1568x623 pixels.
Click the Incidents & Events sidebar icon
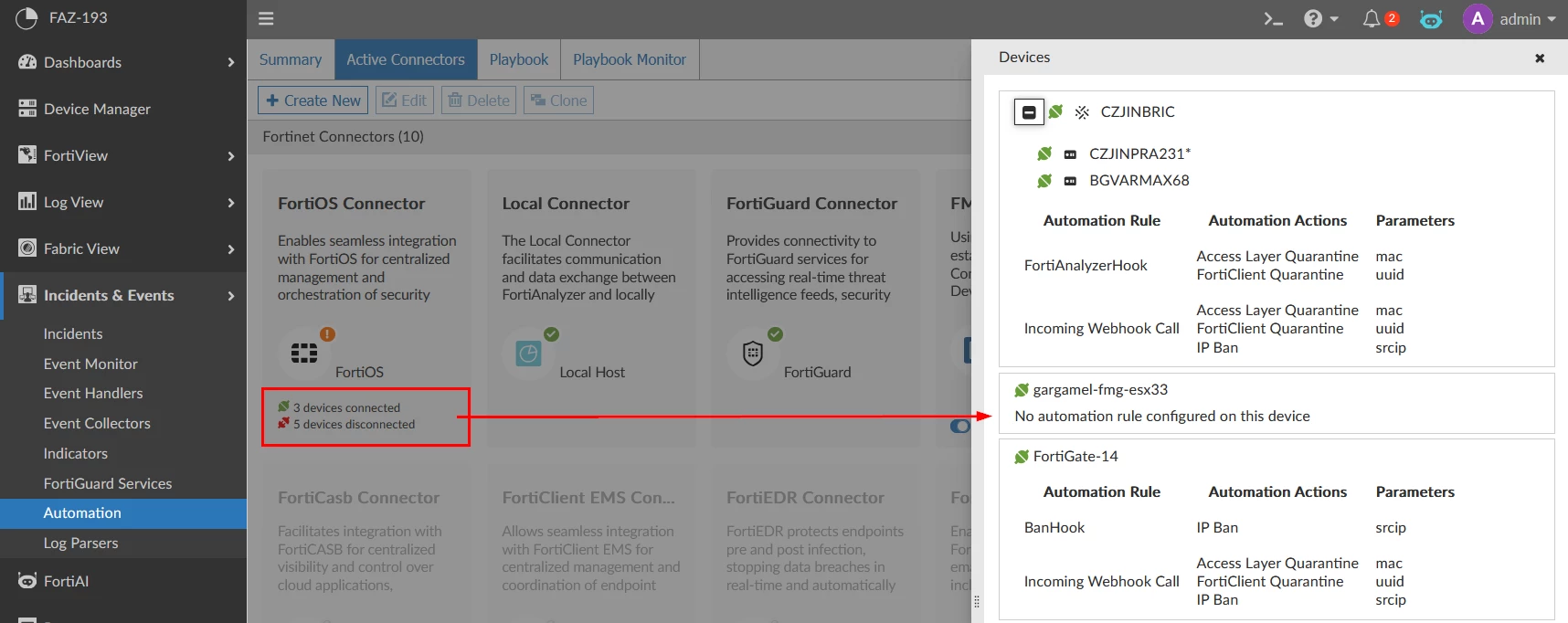pyautogui.click(x=27, y=295)
